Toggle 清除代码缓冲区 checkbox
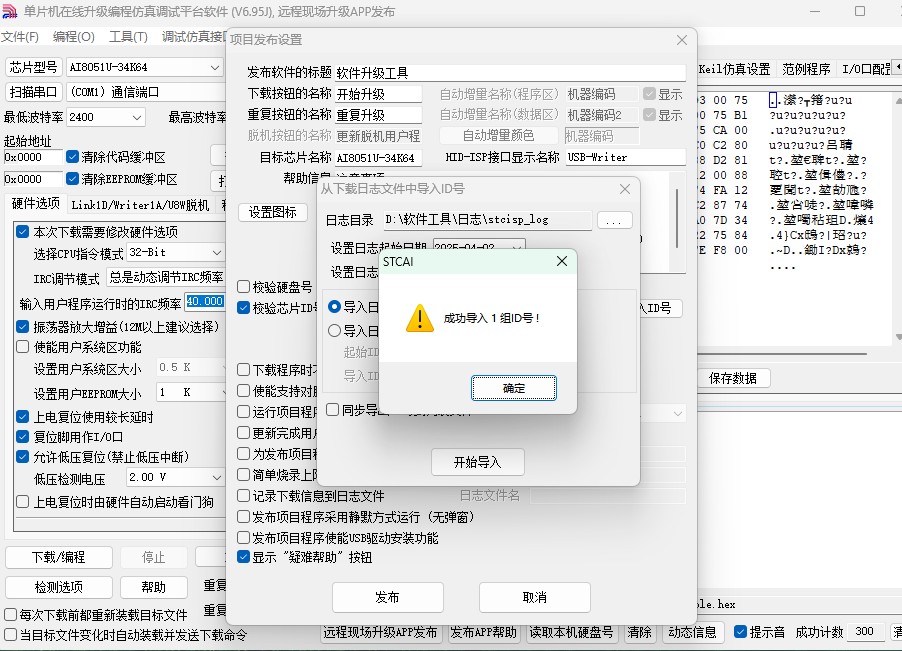Viewport: 902px width, 651px height. (x=72, y=156)
